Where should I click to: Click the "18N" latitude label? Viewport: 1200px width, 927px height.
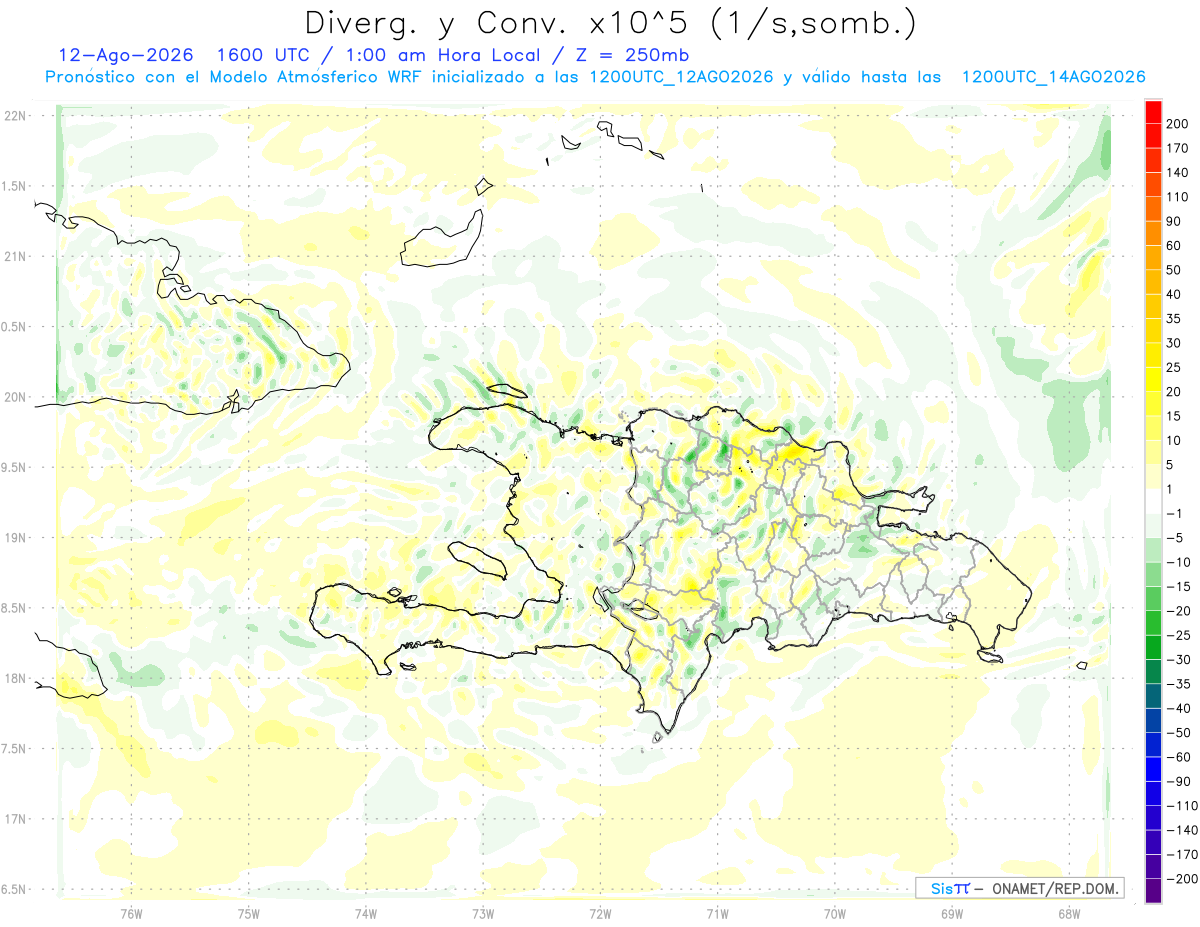pos(15,678)
